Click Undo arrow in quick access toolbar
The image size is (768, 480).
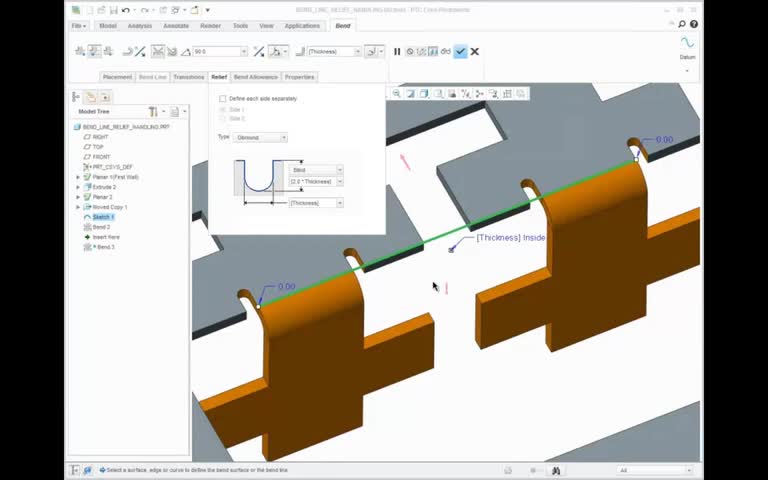(x=126, y=10)
